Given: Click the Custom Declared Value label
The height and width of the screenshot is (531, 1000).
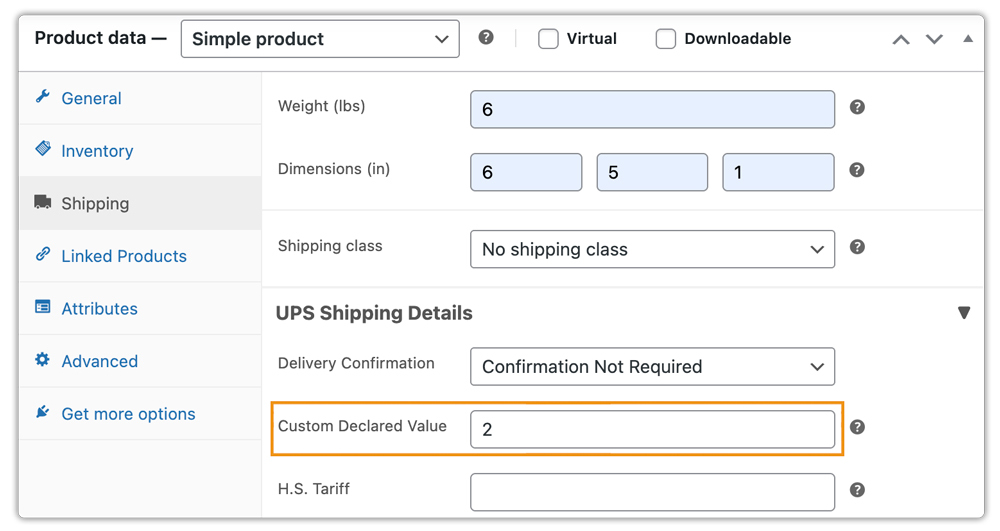Looking at the screenshot, I should (x=362, y=426).
